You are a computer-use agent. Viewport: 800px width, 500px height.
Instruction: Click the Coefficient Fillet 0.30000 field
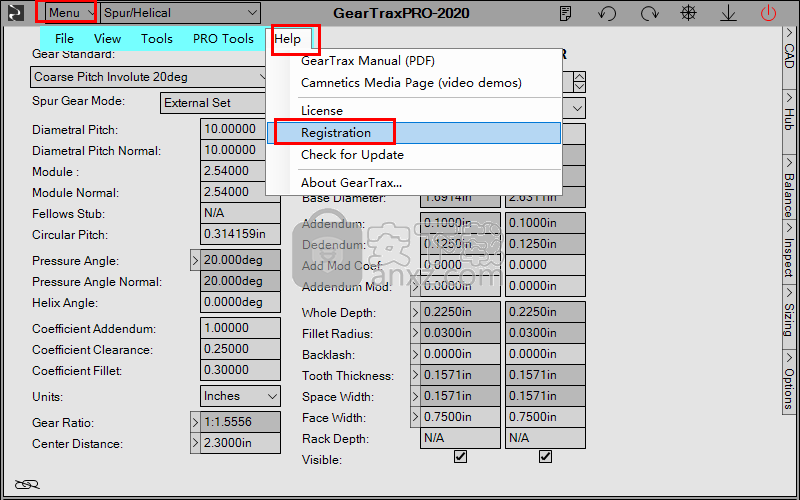coord(240,370)
